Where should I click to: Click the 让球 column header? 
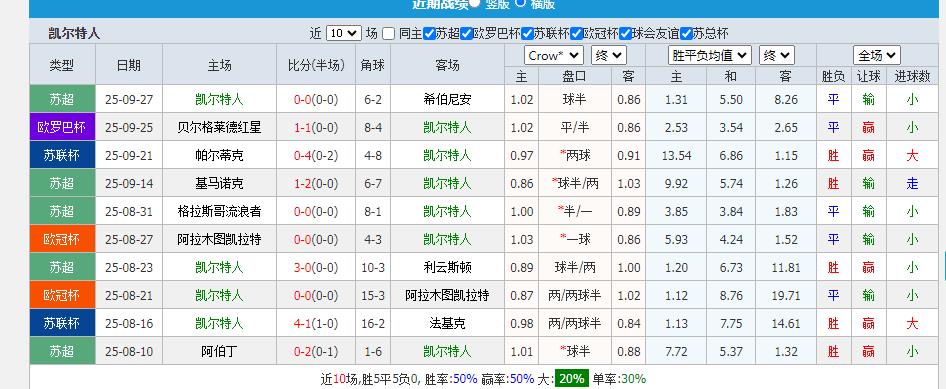tap(868, 77)
